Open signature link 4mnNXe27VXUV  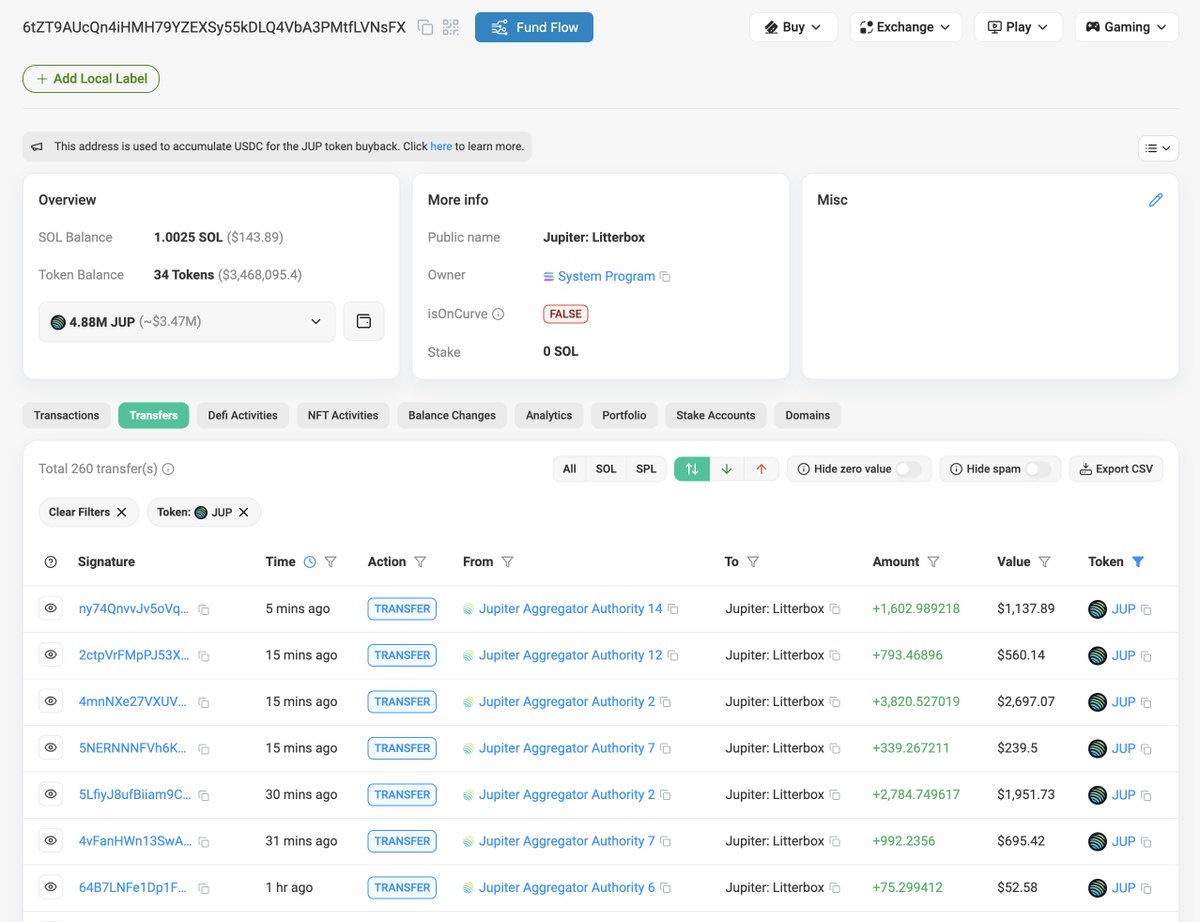[133, 702]
